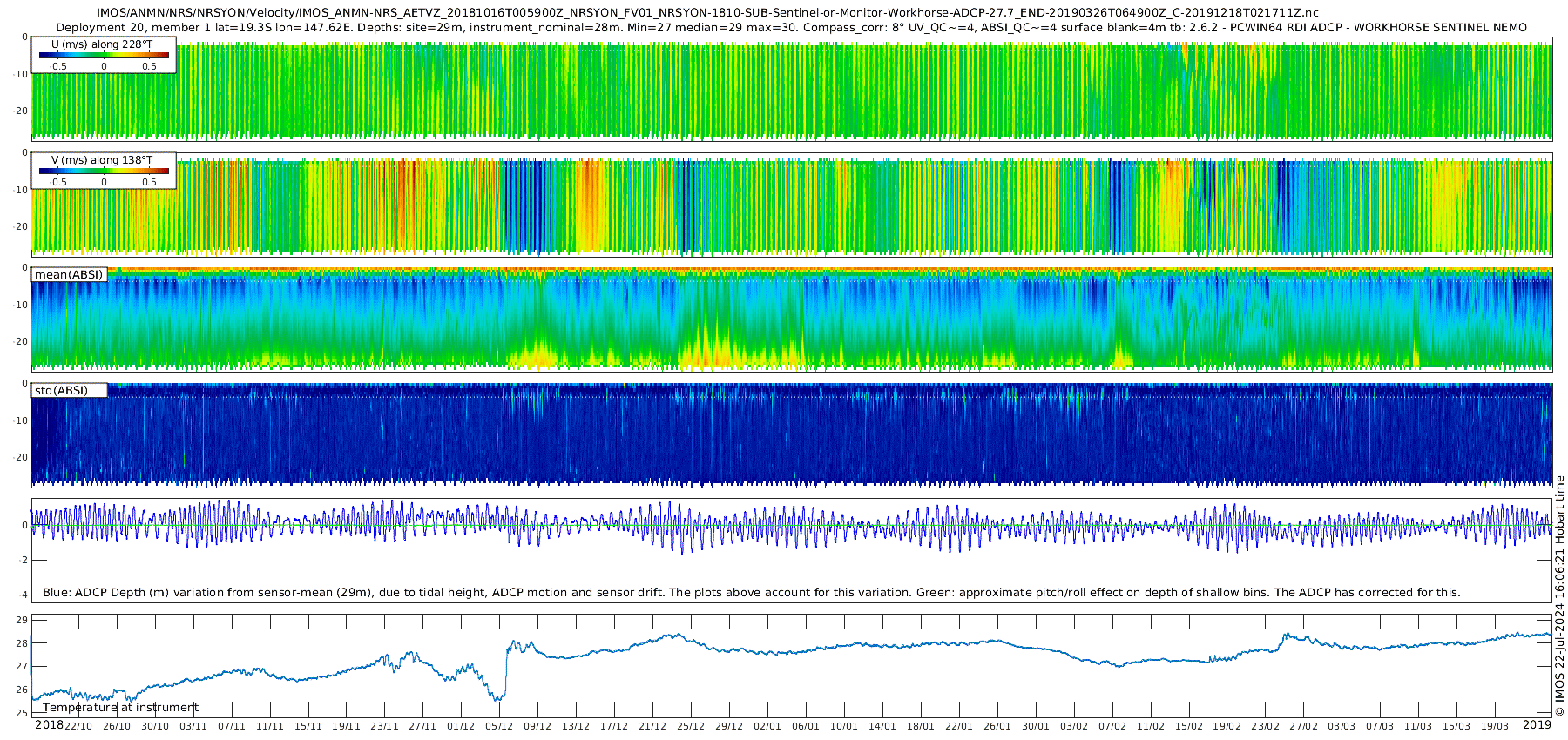This screenshot has width=1568, height=740.
Task: Click the 14/01 date tick label
Action: pos(882,726)
